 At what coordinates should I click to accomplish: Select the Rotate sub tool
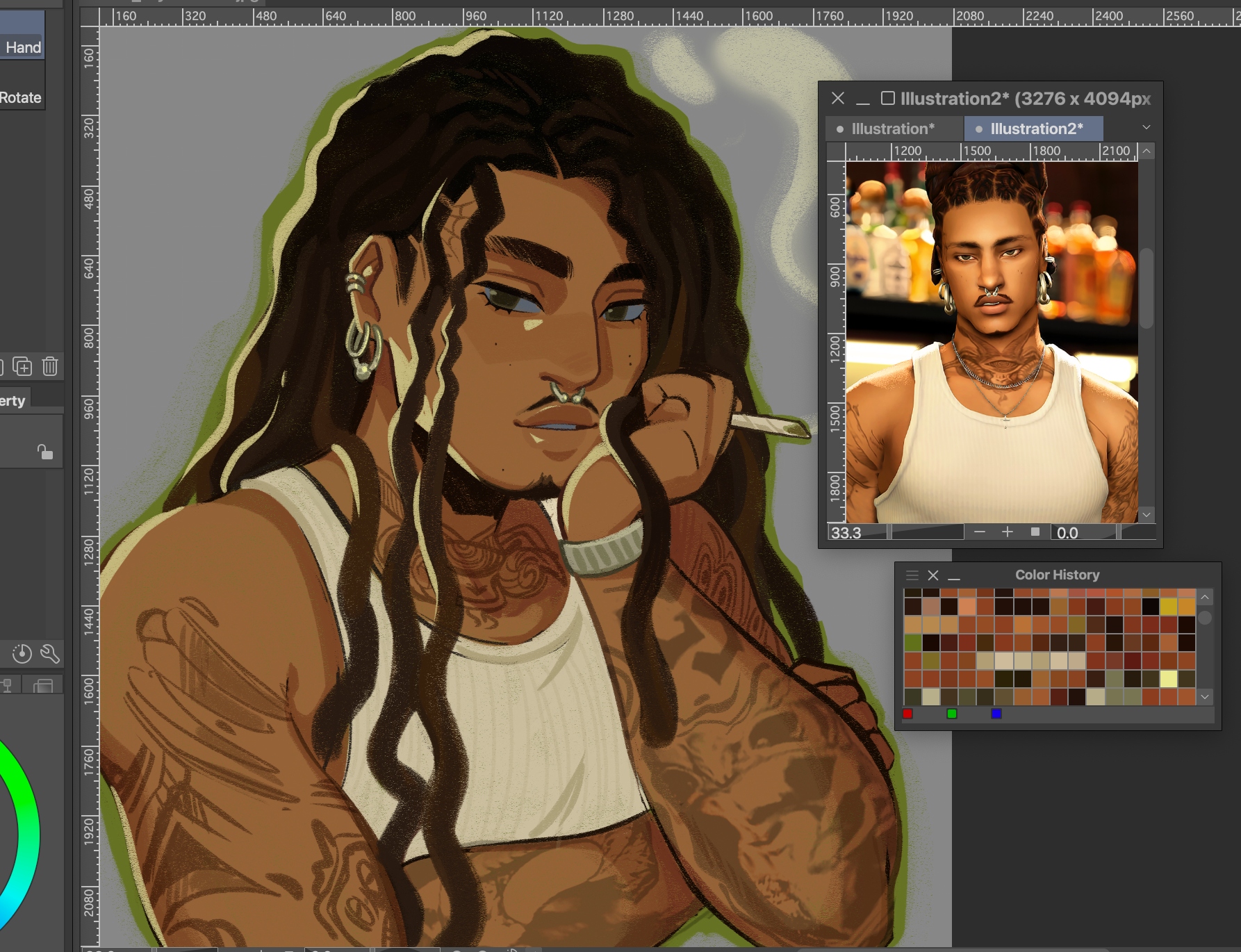21,97
